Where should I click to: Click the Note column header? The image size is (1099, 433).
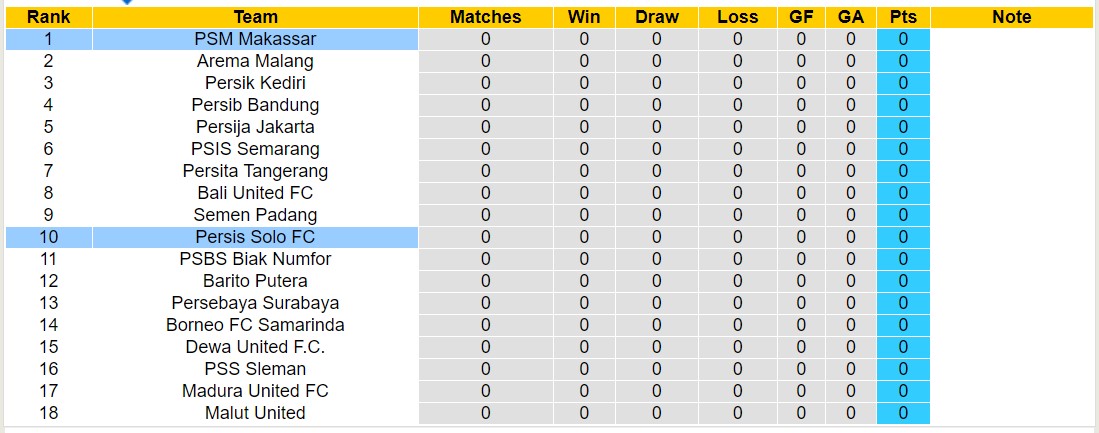[x=1012, y=17]
